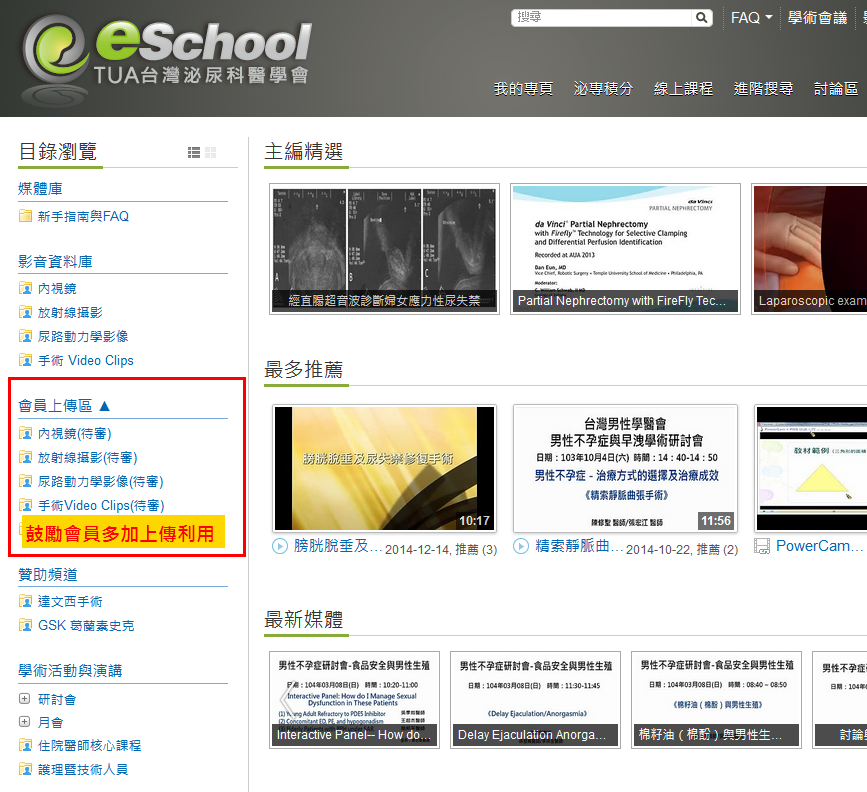The image size is (867, 792).
Task: Open the GSK 葛蘭素史克 channel link
Action: pyautogui.click(x=86, y=626)
